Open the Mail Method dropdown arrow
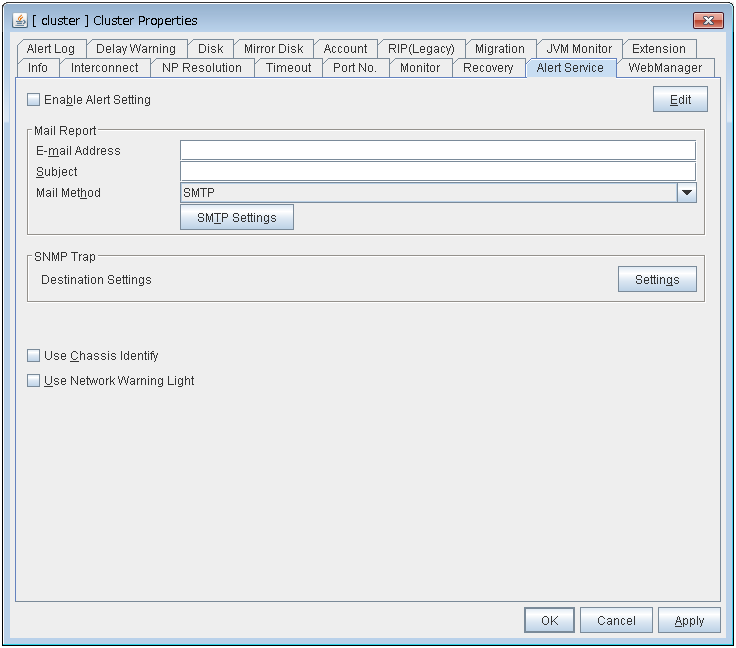 [x=686, y=193]
